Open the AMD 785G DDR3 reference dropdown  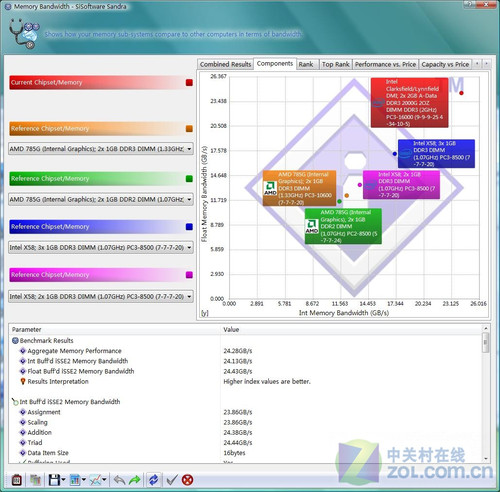coord(101,149)
